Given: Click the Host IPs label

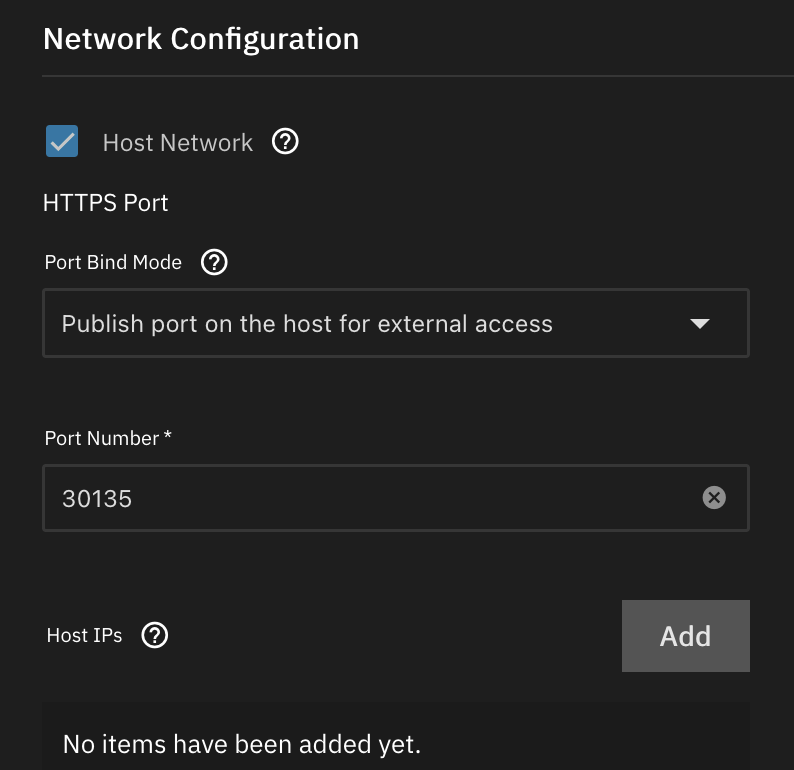Looking at the screenshot, I should click(x=85, y=636).
